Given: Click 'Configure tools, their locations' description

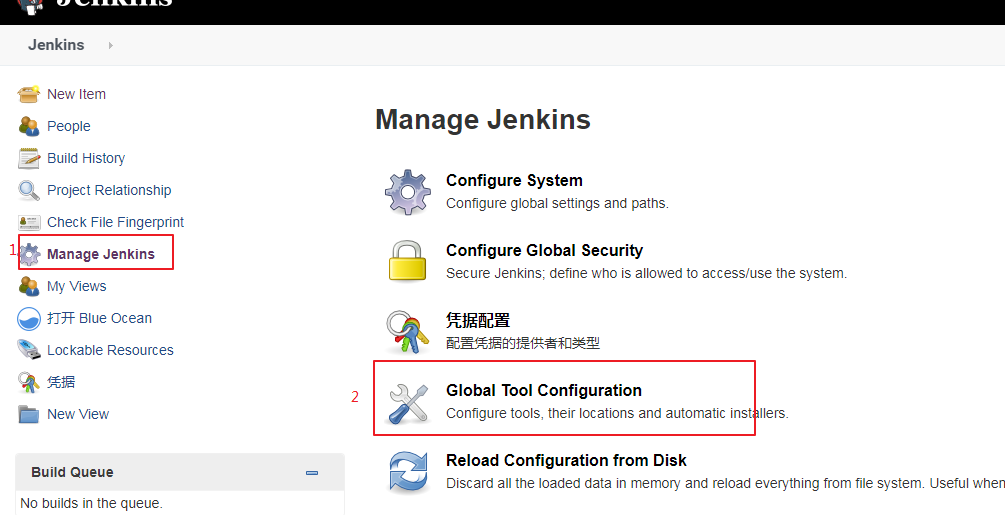Looking at the screenshot, I should tap(617, 413).
